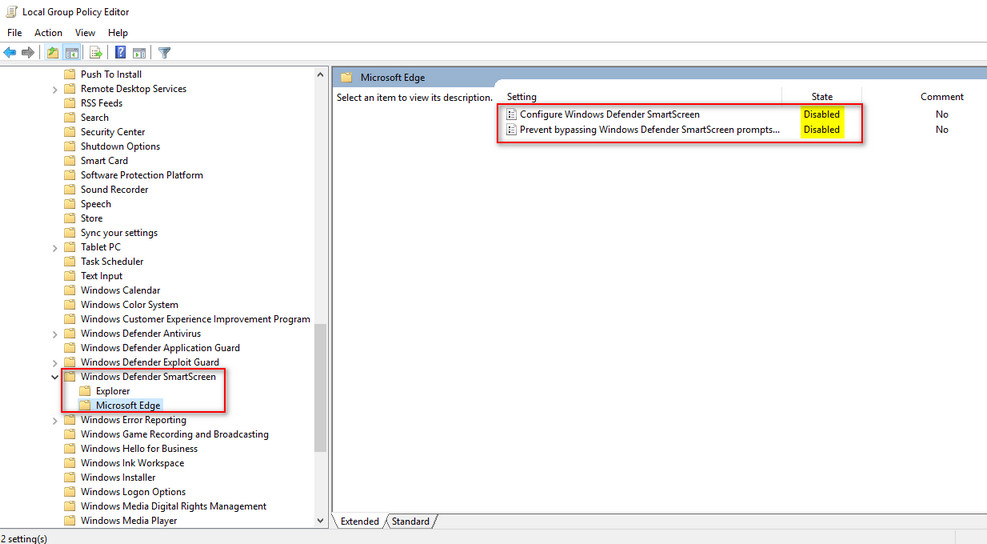Collapse the Windows Defender SmartScreen node
Screen dimensions: 987x544
click(55, 377)
